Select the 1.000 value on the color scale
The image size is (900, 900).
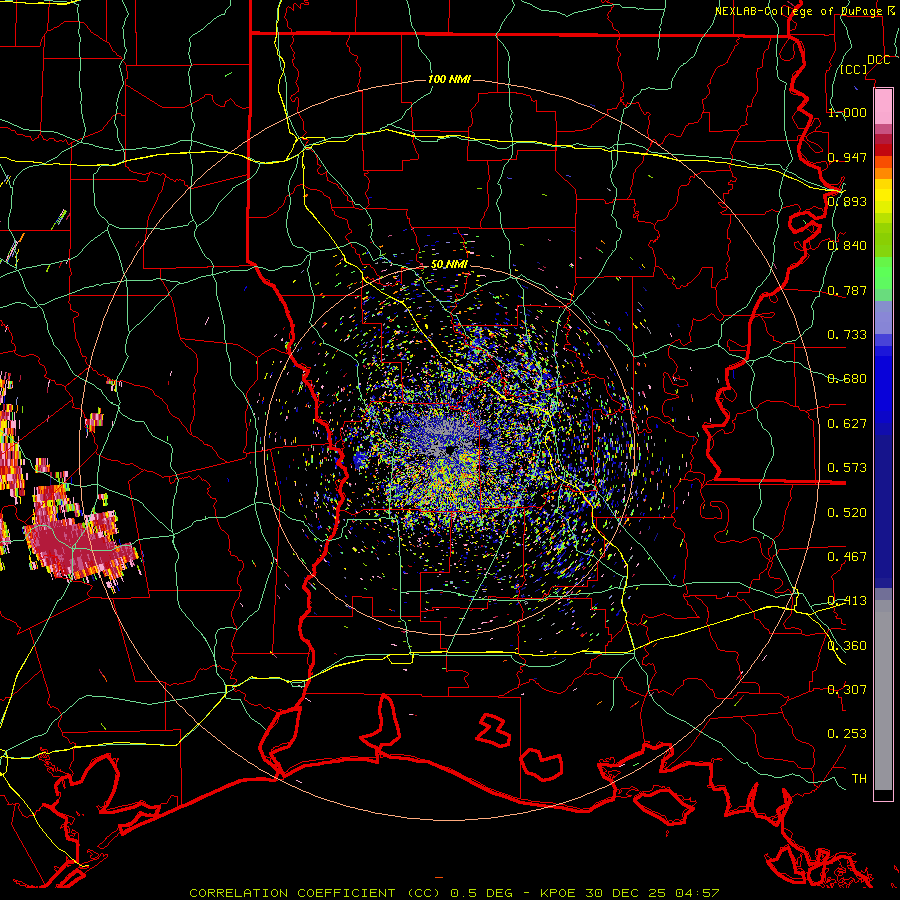[x=847, y=112]
